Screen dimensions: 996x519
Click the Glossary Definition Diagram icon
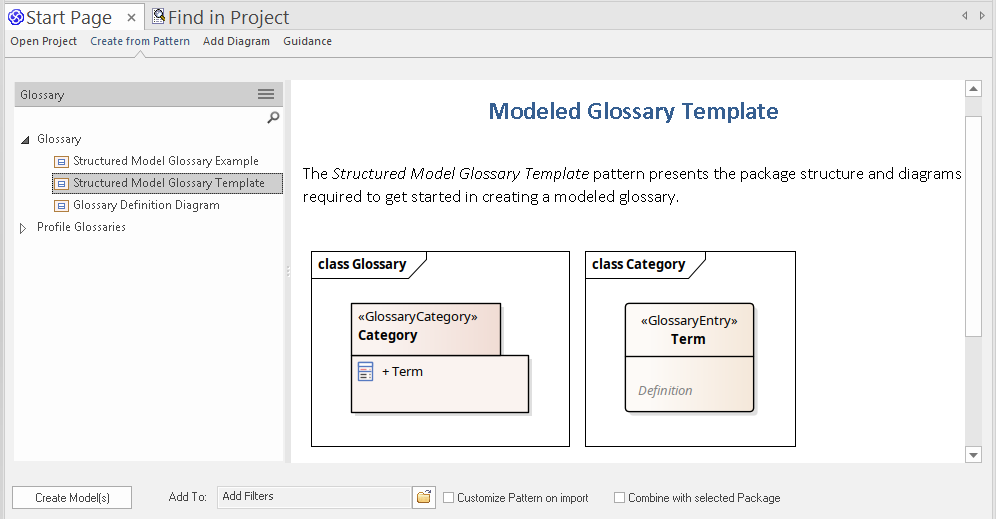[61, 205]
